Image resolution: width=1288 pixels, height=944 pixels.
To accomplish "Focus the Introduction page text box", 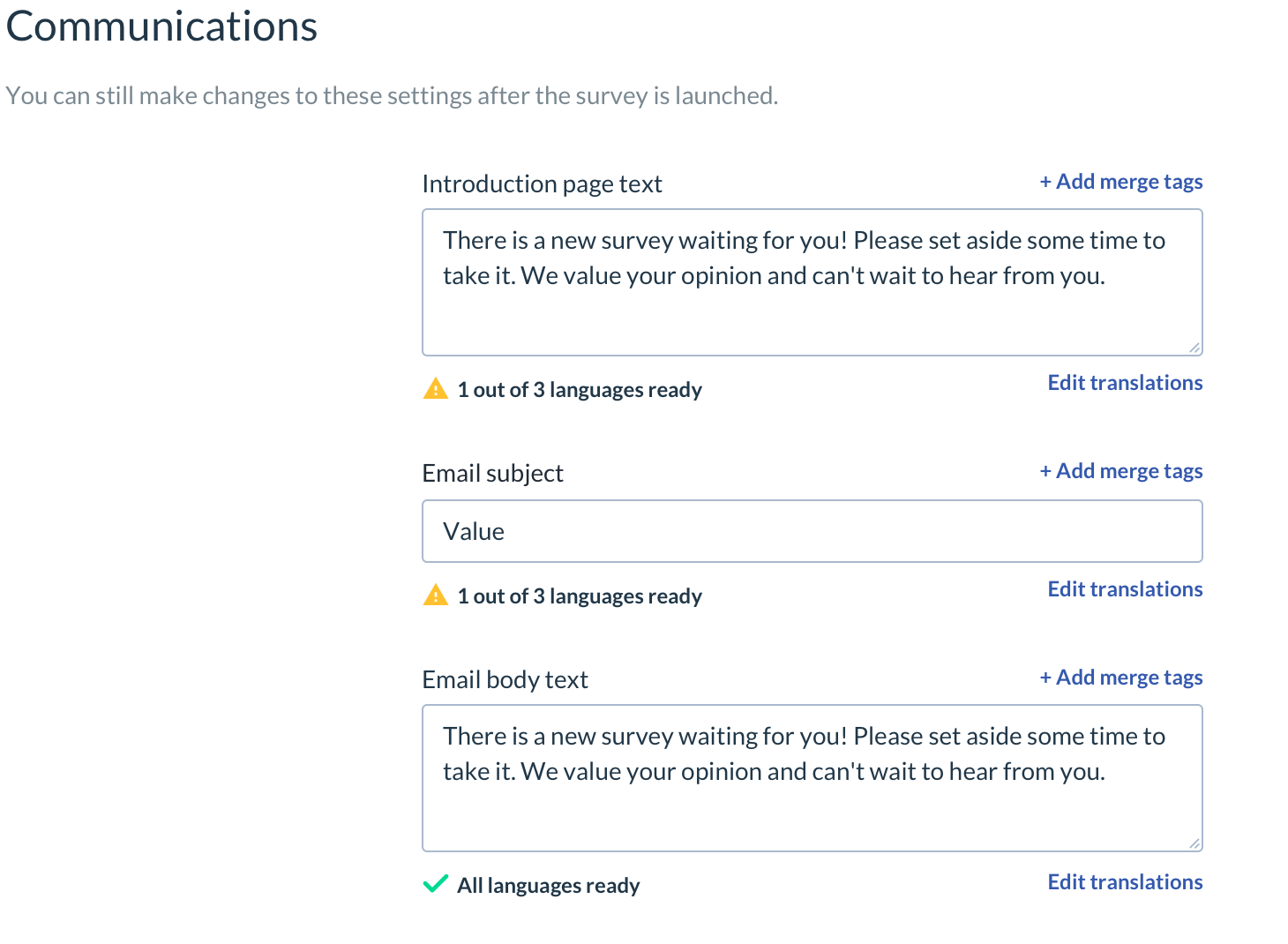I will click(812, 282).
